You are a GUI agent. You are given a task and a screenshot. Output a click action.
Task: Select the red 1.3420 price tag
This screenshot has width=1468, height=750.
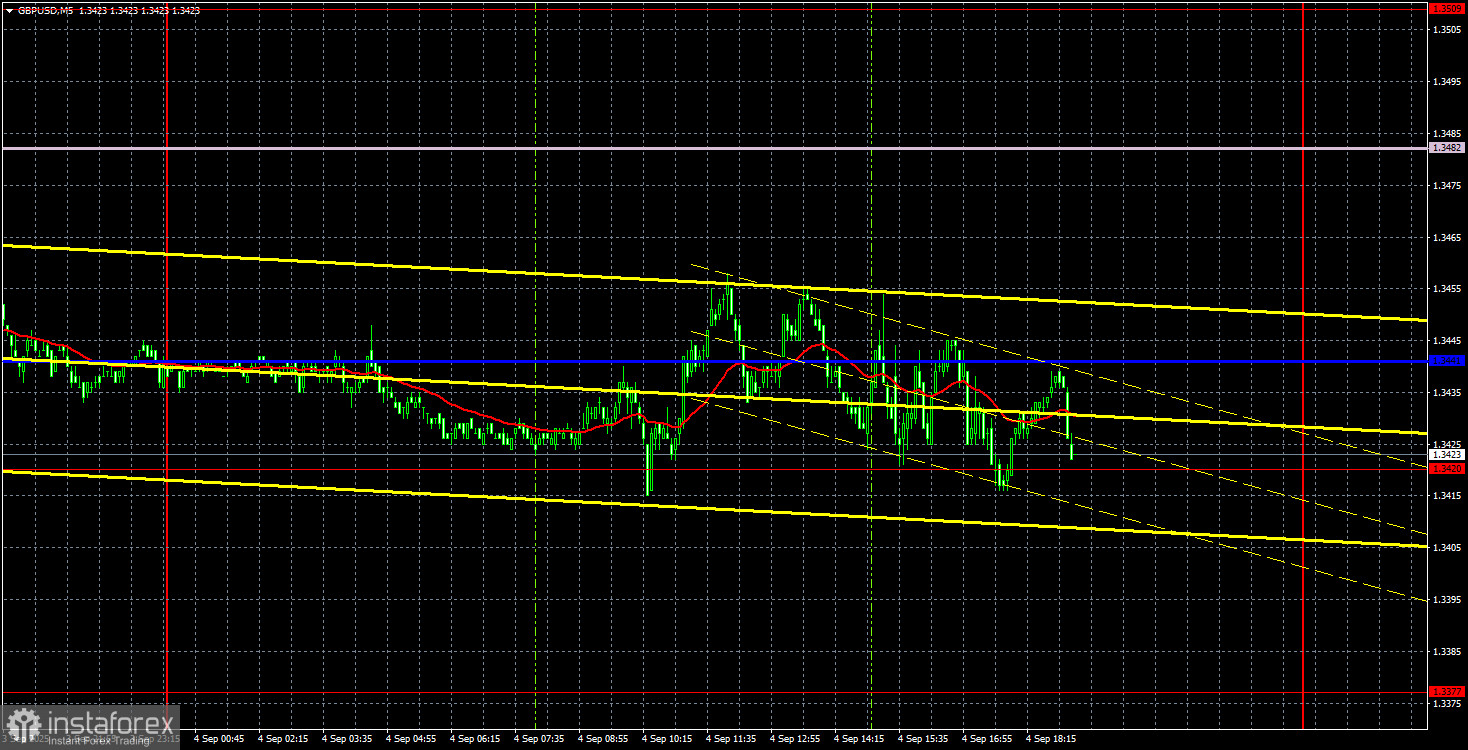tap(1447, 468)
